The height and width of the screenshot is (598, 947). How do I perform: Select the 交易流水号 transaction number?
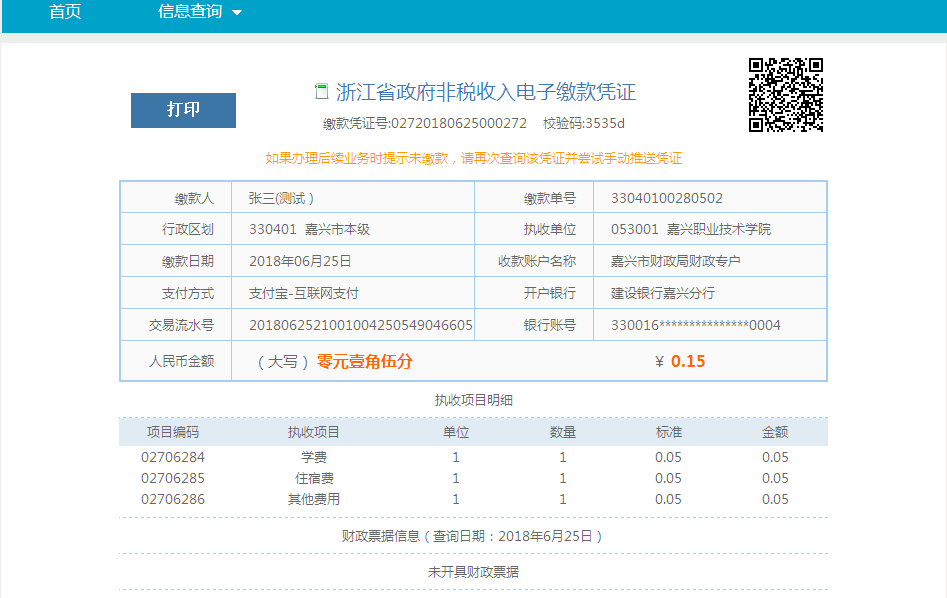[x=360, y=325]
